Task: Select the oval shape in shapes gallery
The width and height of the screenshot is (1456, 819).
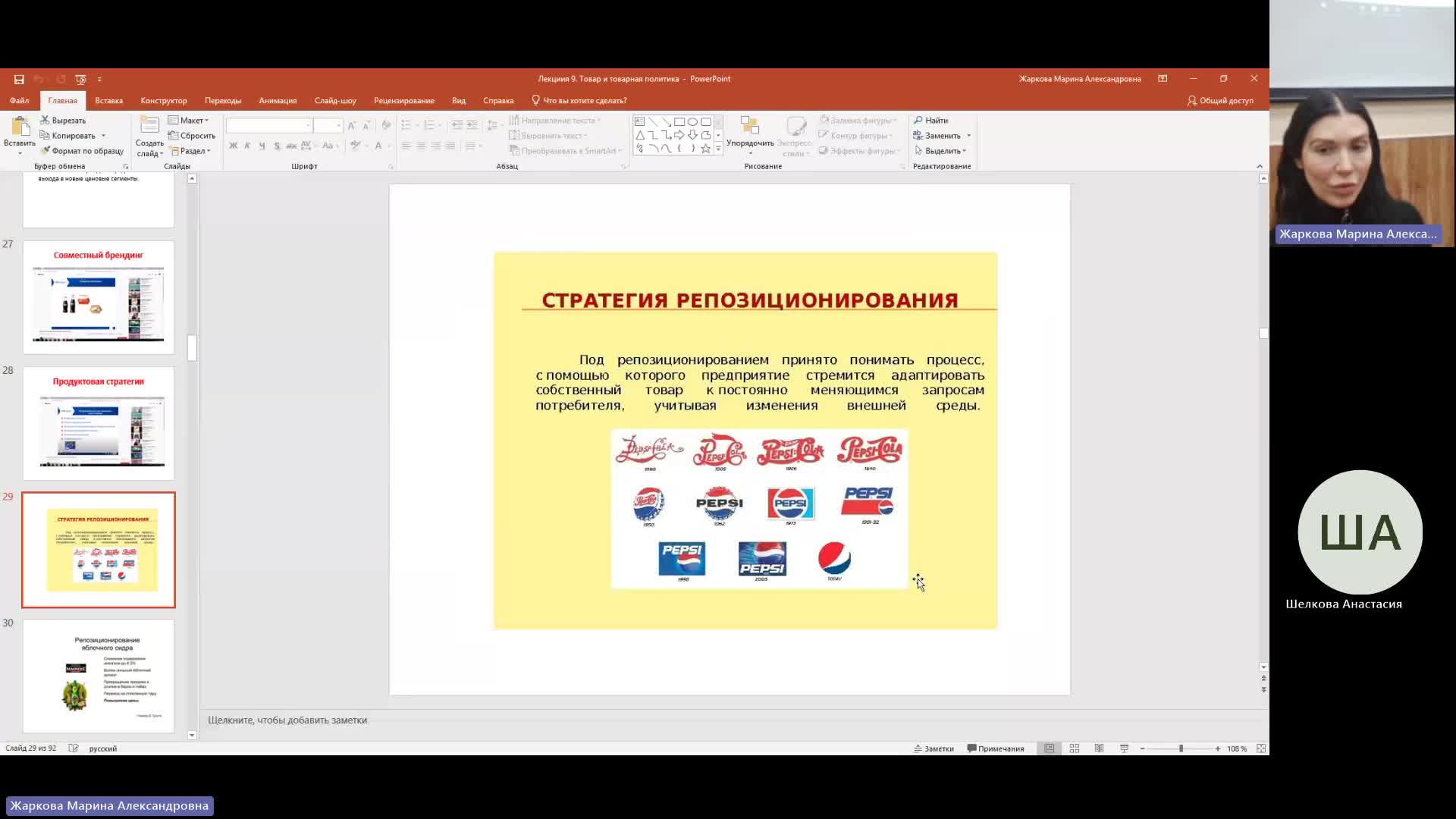Action: pyautogui.click(x=692, y=121)
